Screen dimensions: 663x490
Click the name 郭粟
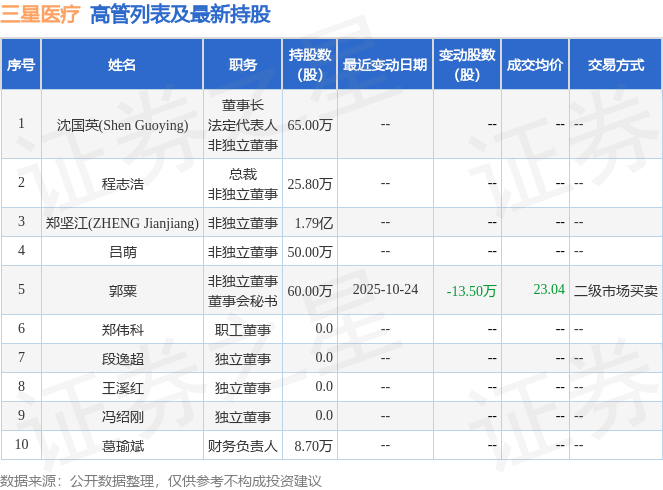123,291
